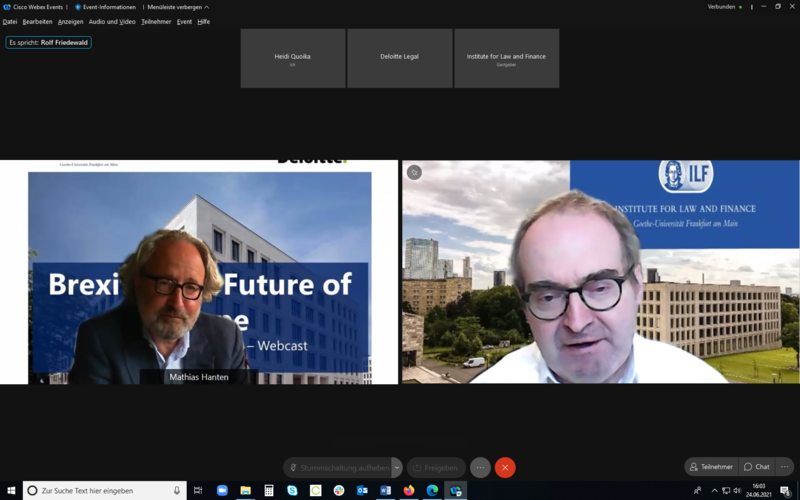Click the taskbar clock showing 24.06.2021

(x=759, y=490)
